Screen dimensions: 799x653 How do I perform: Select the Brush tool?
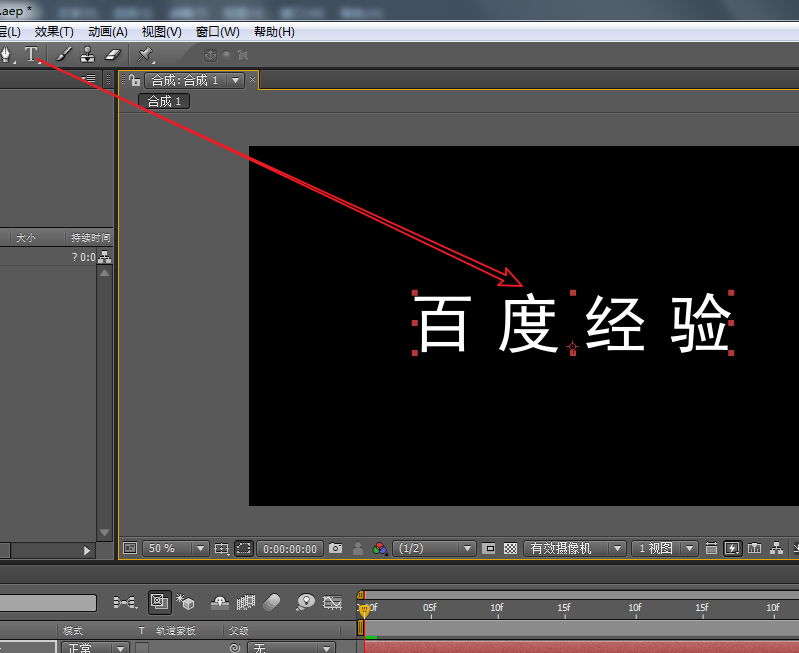[x=64, y=54]
